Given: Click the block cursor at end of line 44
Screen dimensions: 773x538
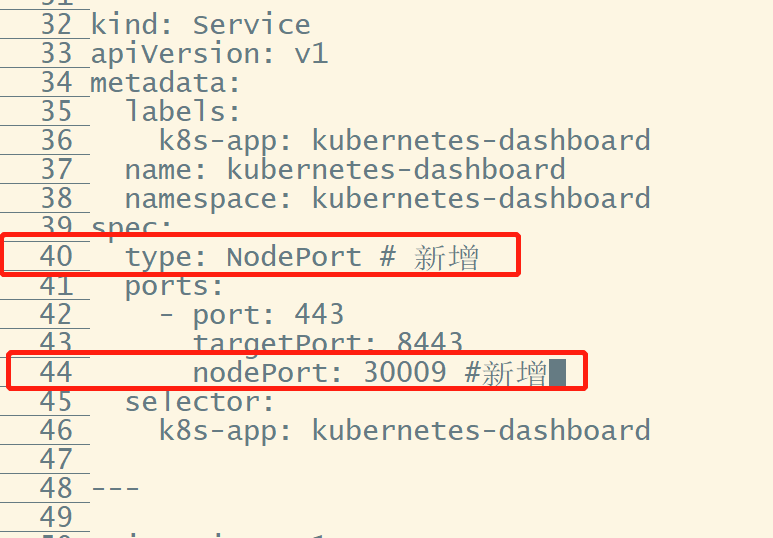Looking at the screenshot, I should (558, 373).
